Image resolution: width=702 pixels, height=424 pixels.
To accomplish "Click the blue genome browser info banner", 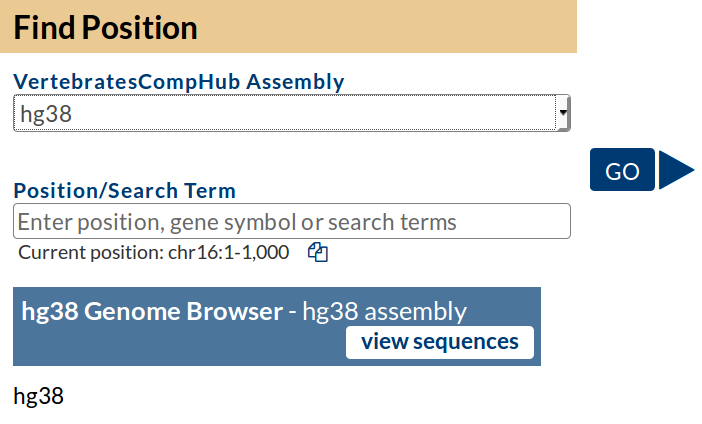I will click(x=180, y=344).
